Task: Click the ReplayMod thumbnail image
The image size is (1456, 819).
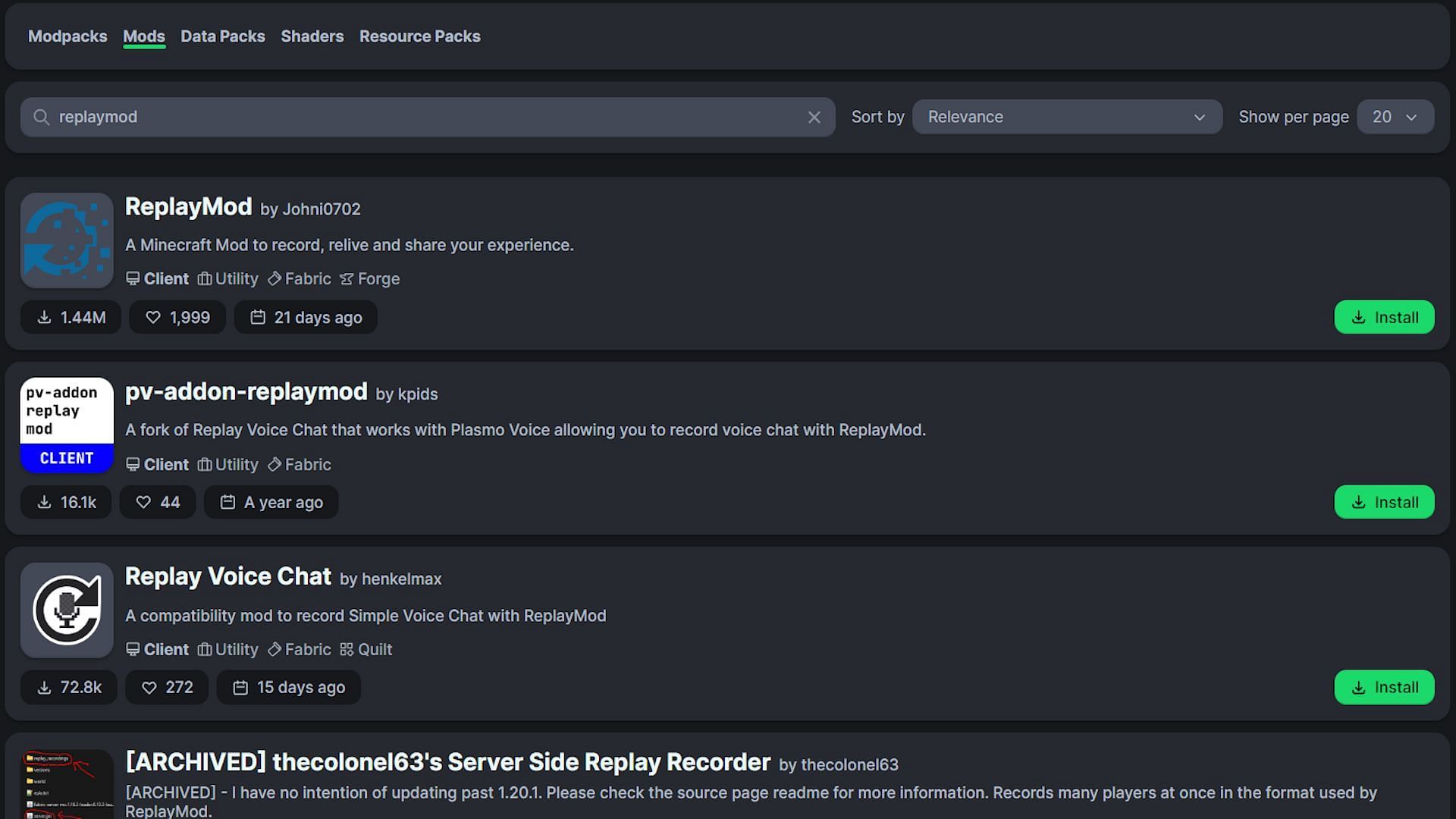Action: pyautogui.click(x=66, y=240)
